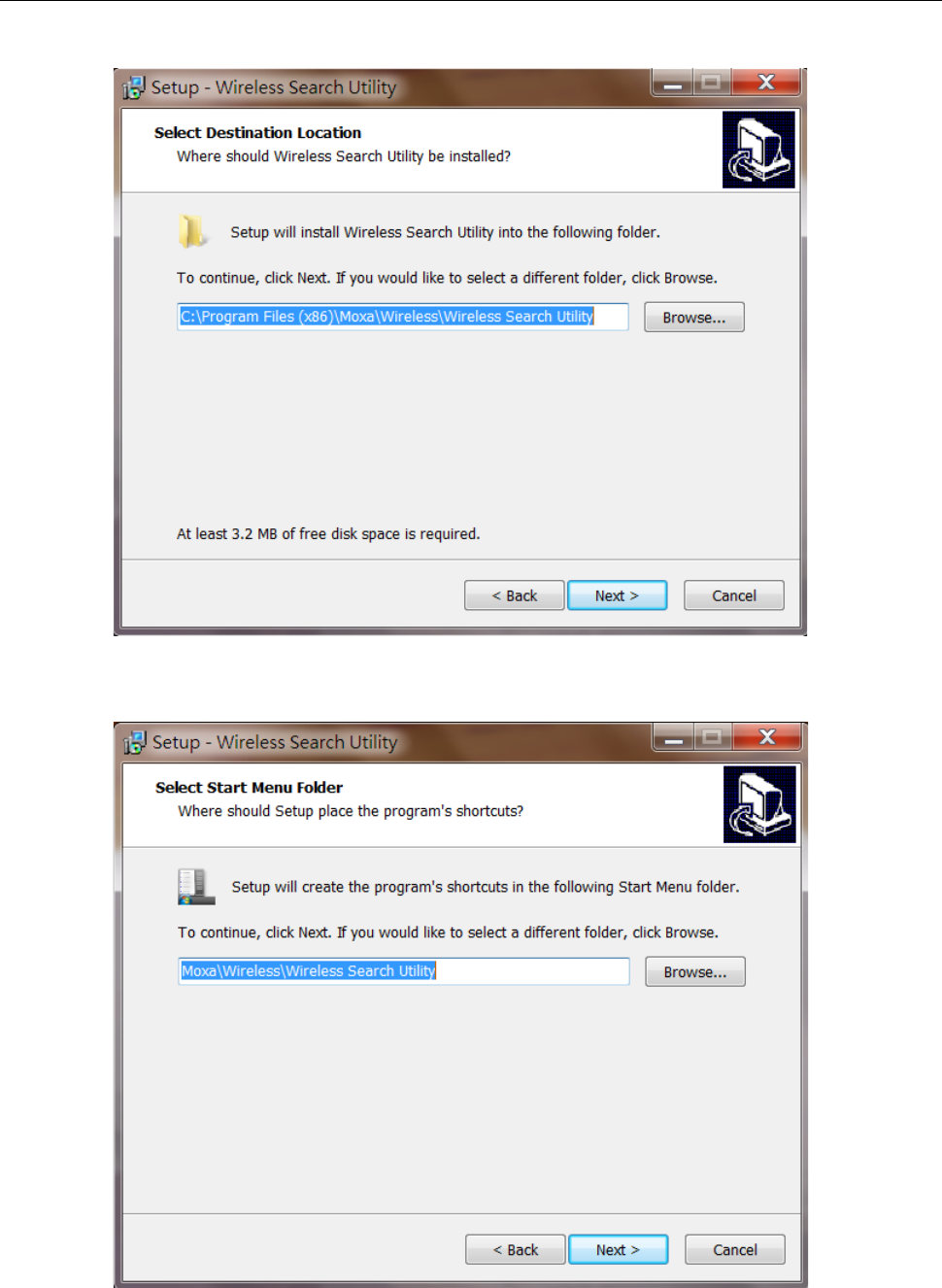Click Next in the Select Start Menu Folder dialog

(x=618, y=1250)
